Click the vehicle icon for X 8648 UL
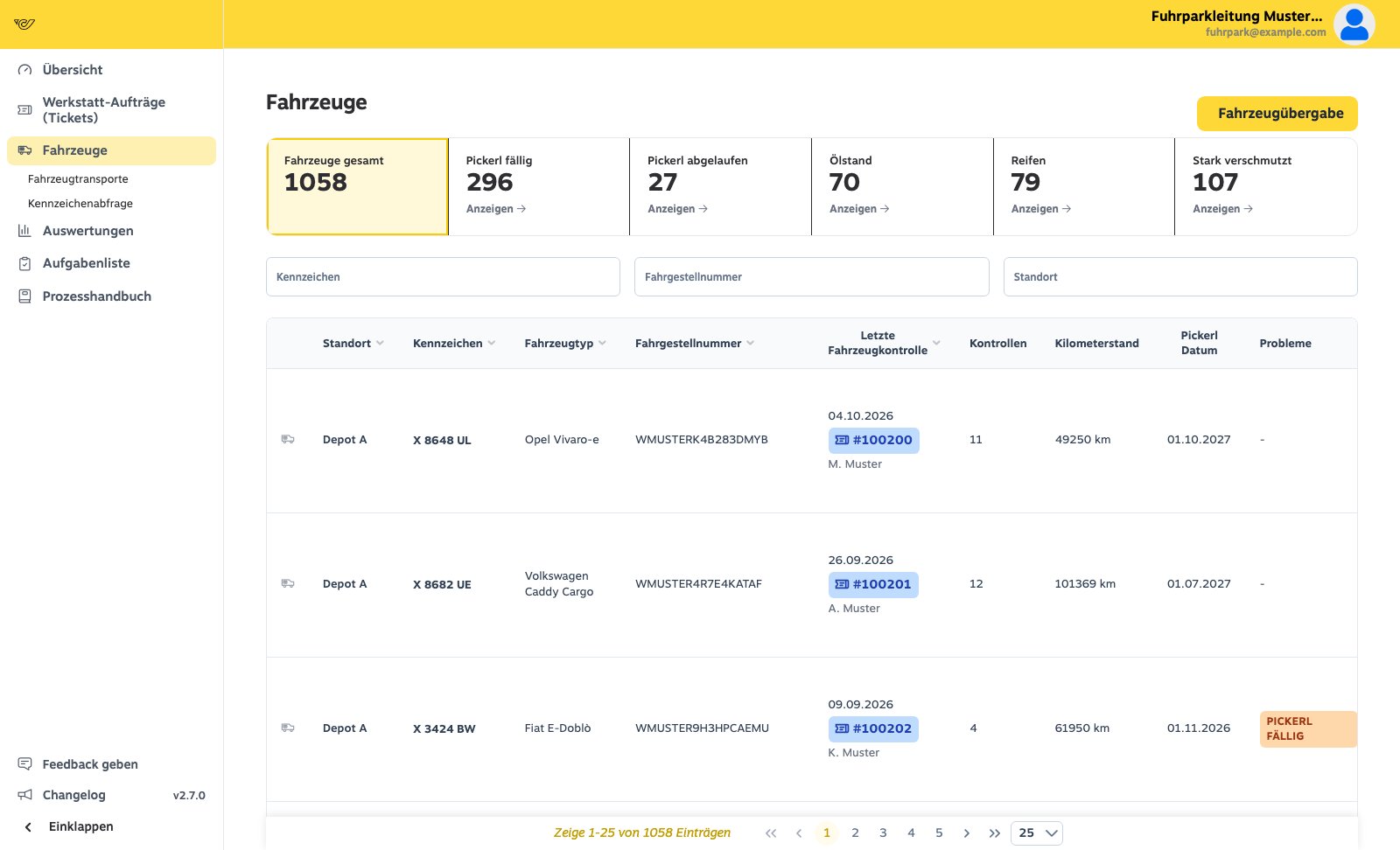This screenshot has height=850, width=1400. click(x=288, y=439)
